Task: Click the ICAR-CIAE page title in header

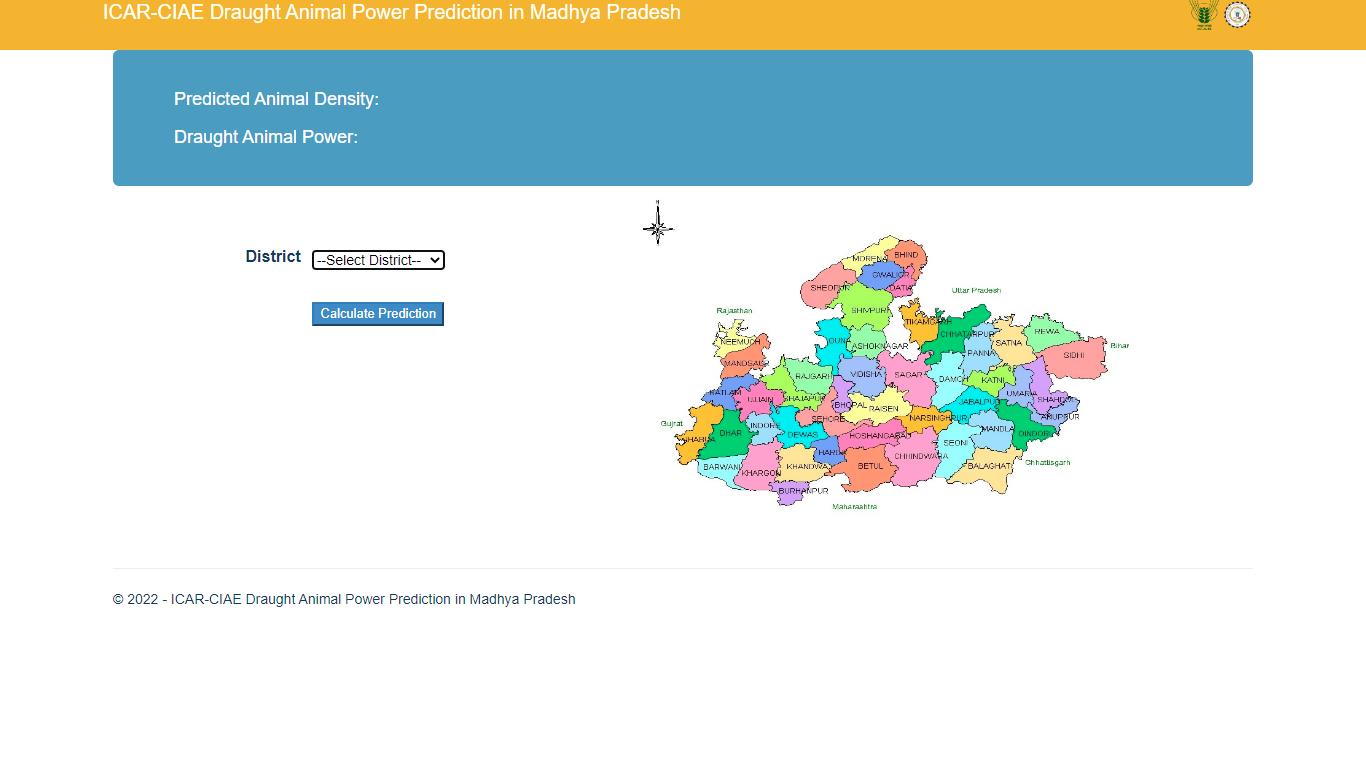Action: 391,13
